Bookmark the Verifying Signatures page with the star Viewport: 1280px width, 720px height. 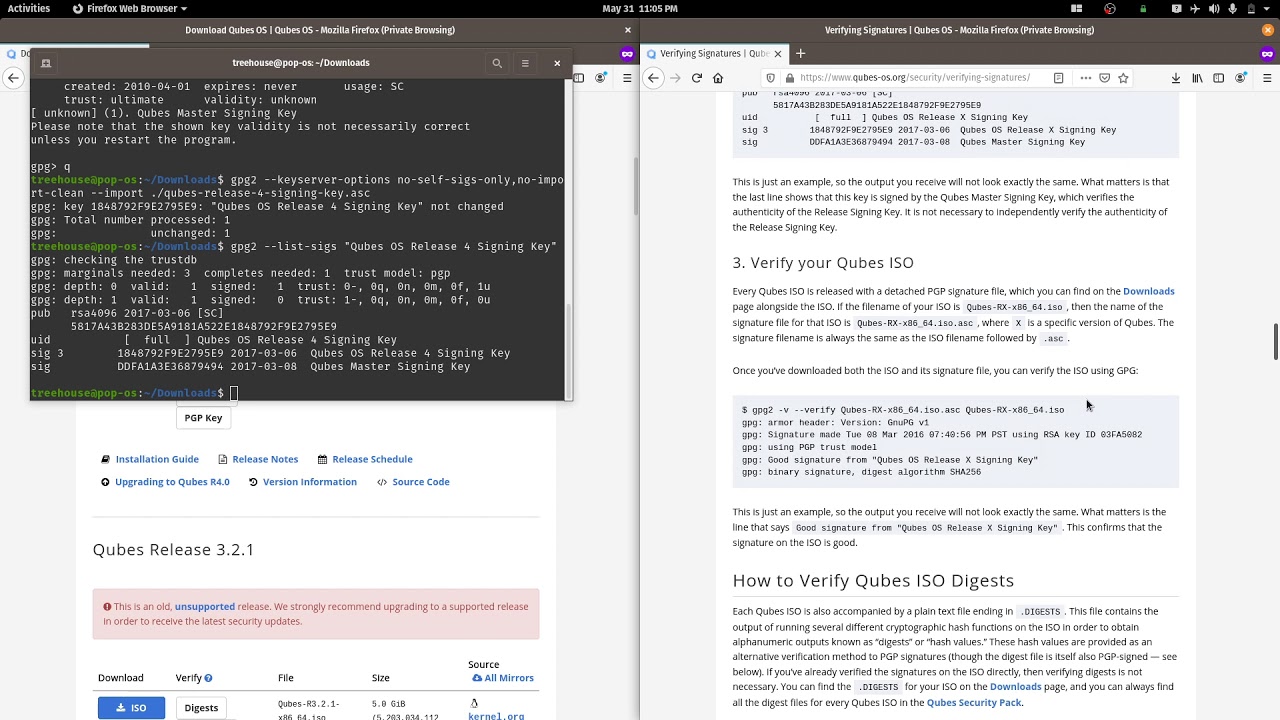[x=1123, y=78]
